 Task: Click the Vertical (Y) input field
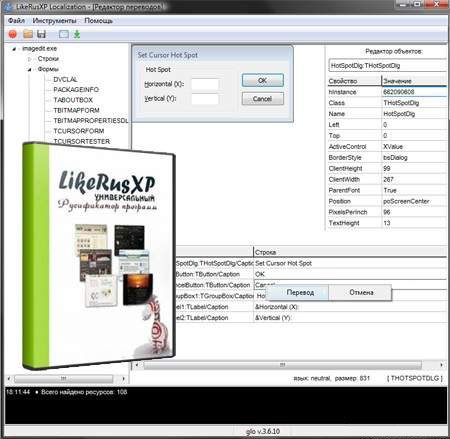click(x=205, y=99)
